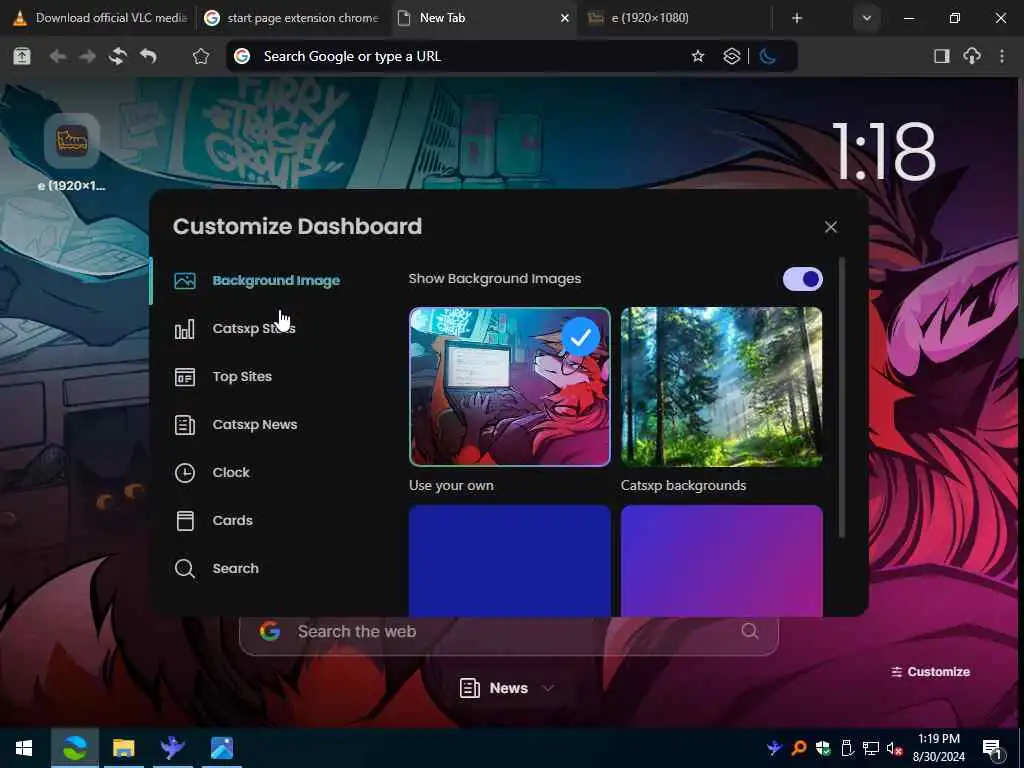This screenshot has width=1024, height=768.
Task: Click the safely remove USB tray icon
Action: click(847, 748)
